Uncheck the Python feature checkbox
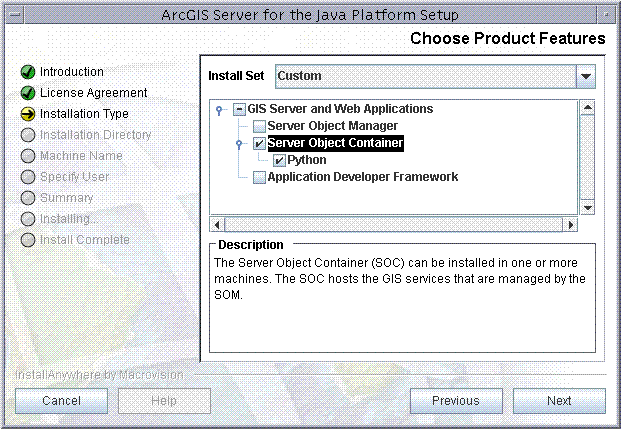Image resolution: width=621 pixels, height=429 pixels. [x=279, y=160]
